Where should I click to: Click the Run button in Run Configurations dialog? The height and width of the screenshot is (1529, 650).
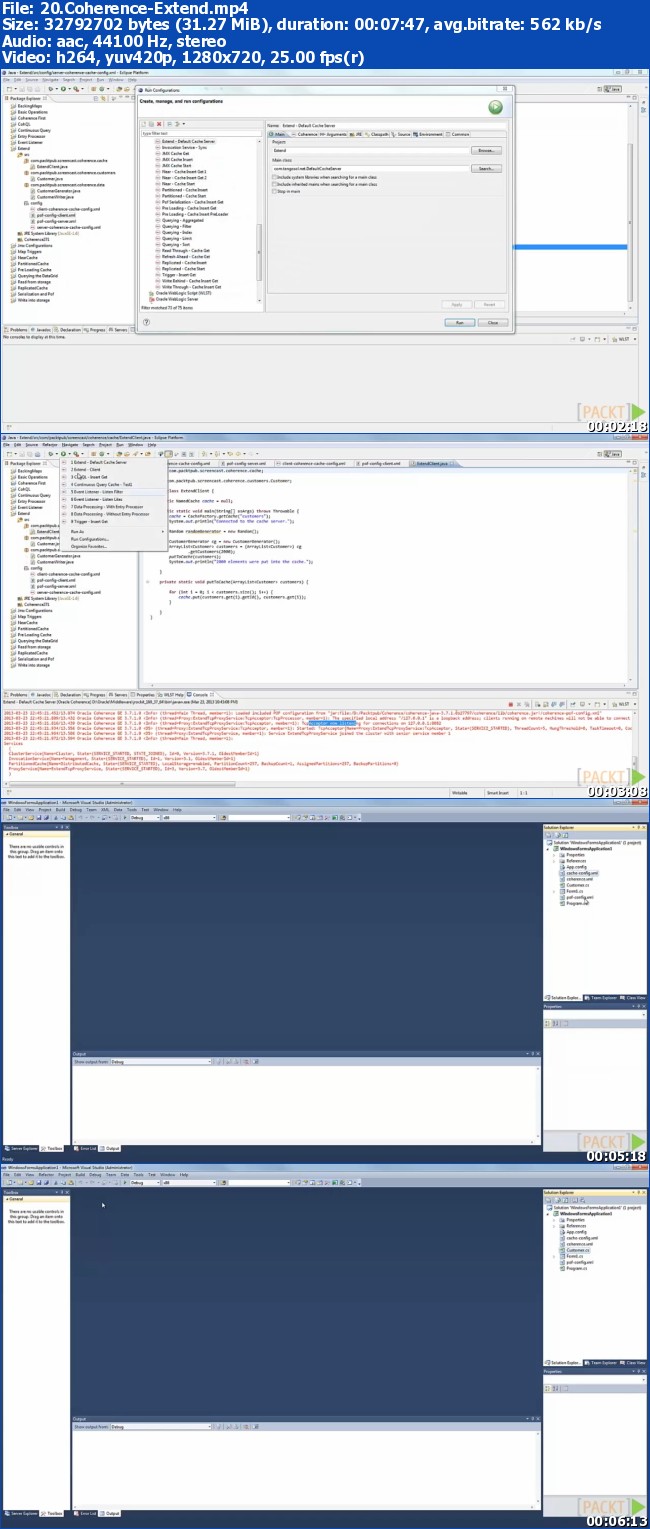click(459, 322)
